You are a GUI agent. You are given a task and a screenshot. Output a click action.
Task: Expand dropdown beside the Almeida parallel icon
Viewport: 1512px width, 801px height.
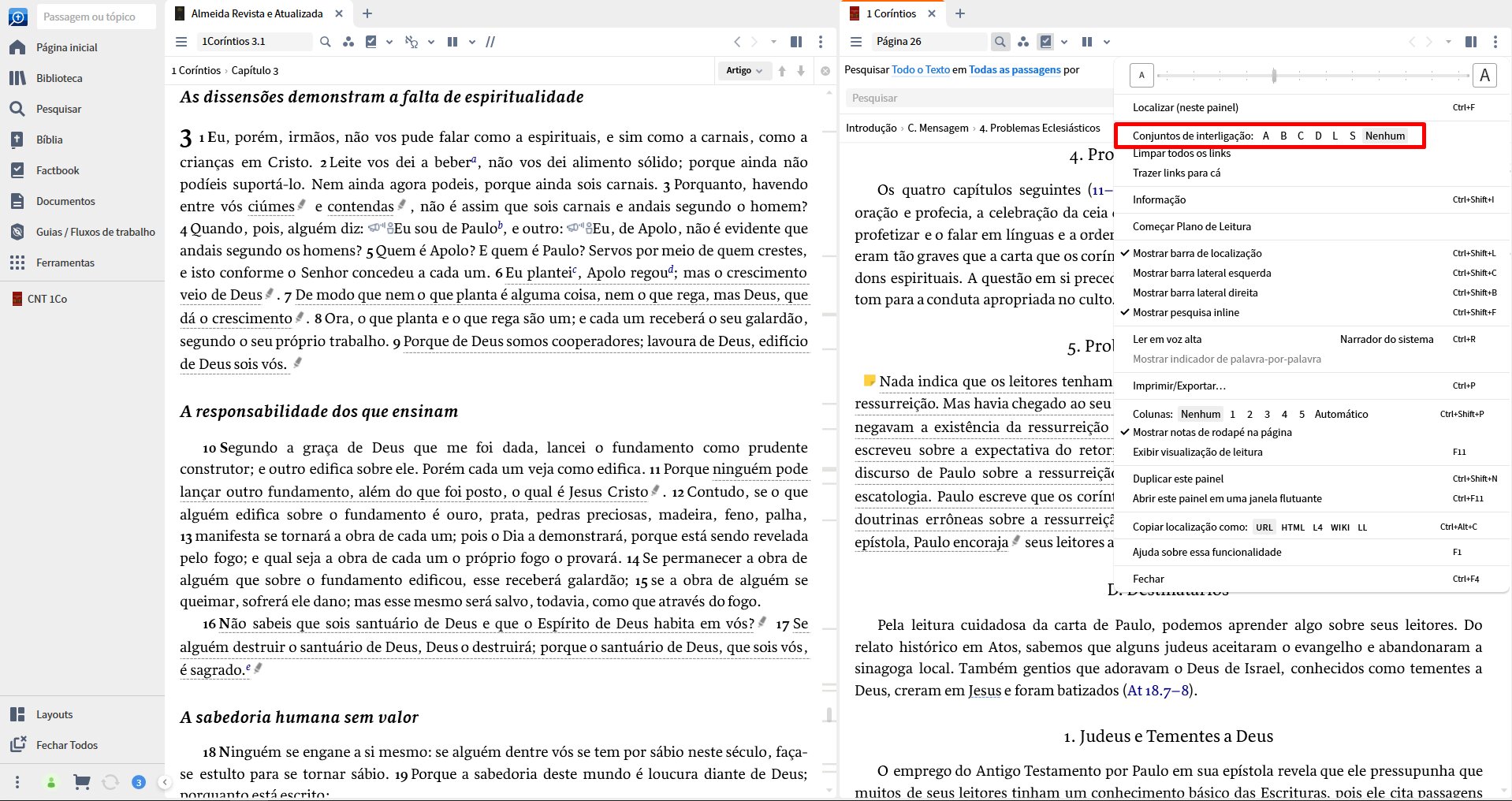[x=472, y=42]
